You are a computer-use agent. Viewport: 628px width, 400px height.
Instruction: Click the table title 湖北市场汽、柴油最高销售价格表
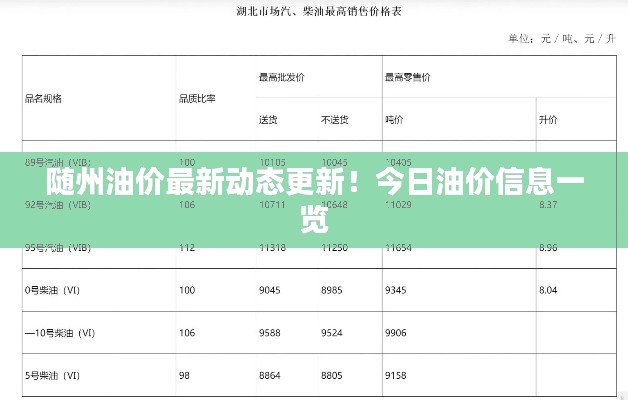pos(314,13)
